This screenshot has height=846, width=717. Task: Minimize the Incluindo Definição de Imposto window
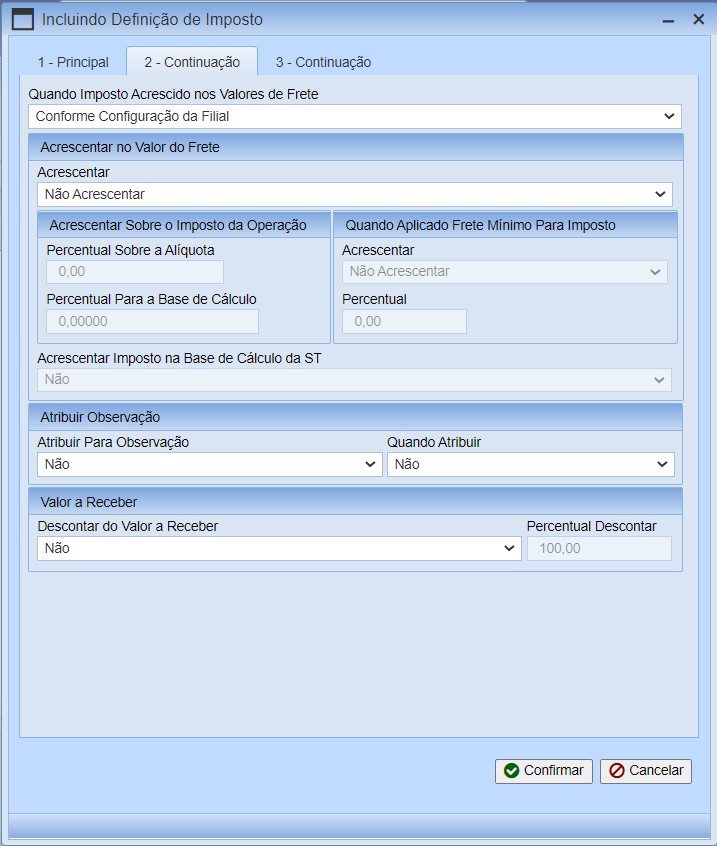pyautogui.click(x=667, y=19)
